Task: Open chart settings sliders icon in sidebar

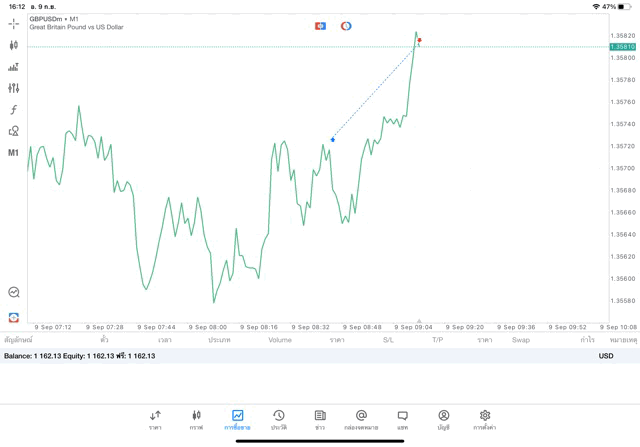Action: [x=14, y=88]
